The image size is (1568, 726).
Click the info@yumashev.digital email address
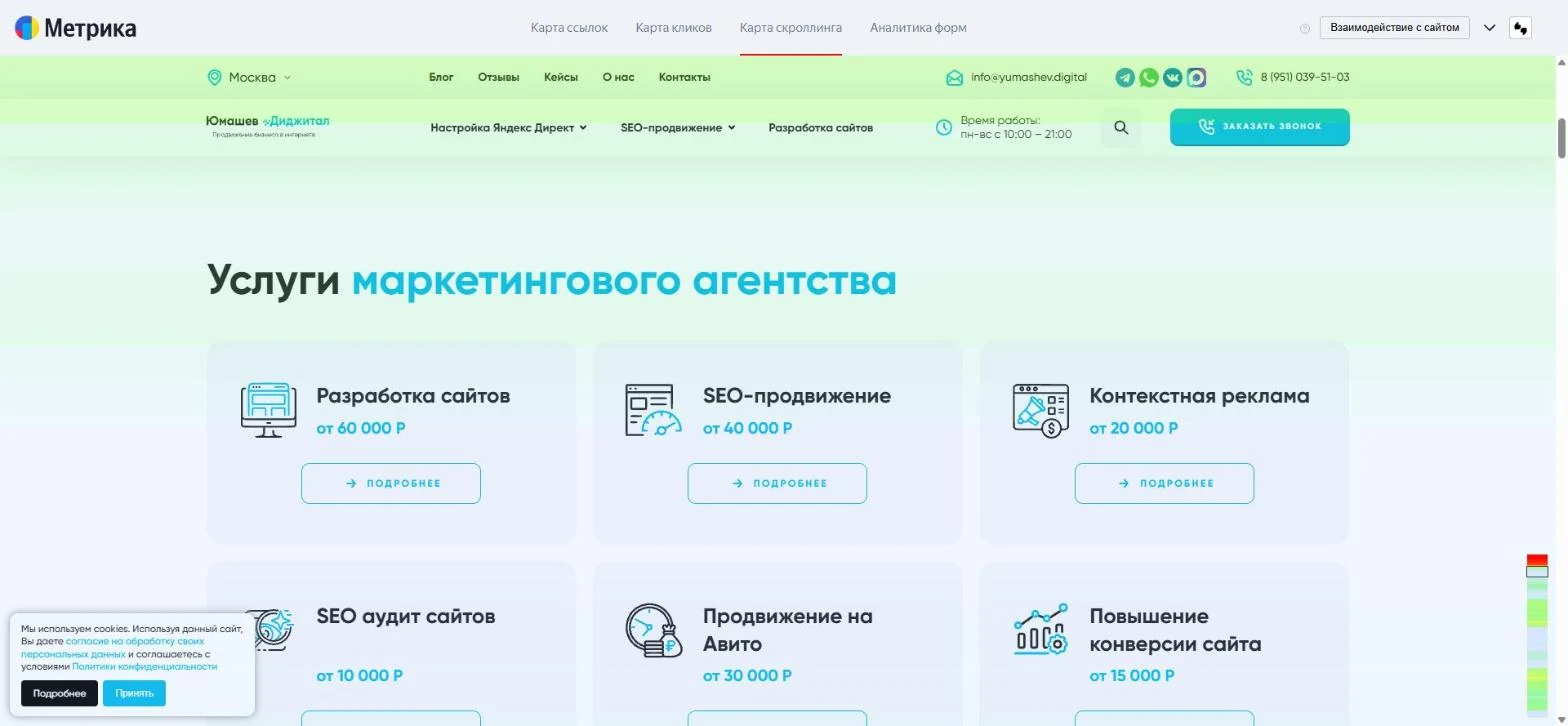tap(1029, 77)
